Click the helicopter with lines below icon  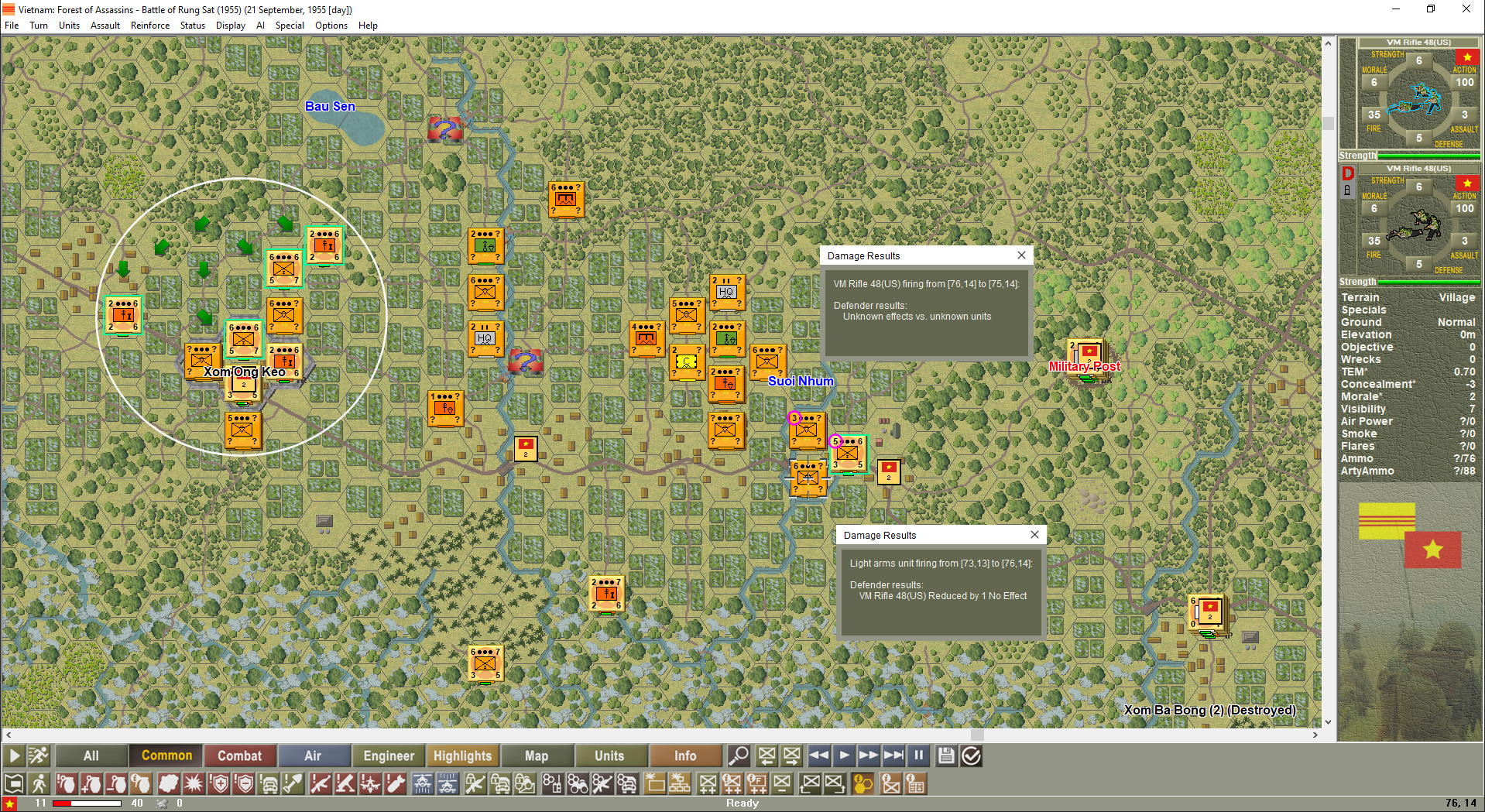point(422,784)
